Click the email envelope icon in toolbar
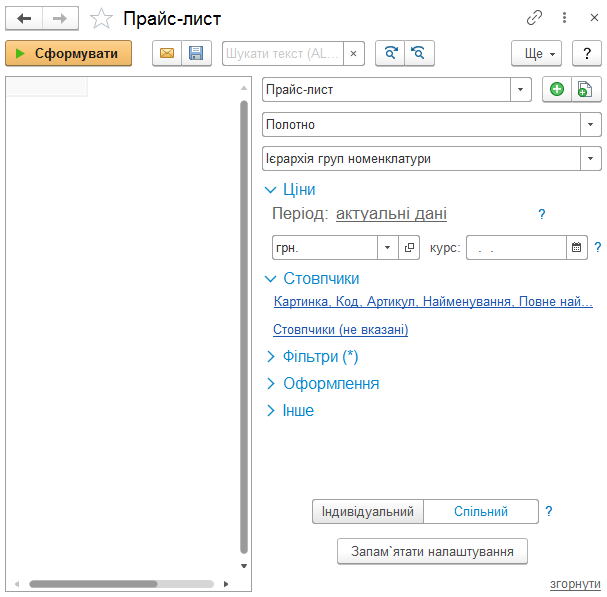This screenshot has height=597, width=607. point(167,53)
